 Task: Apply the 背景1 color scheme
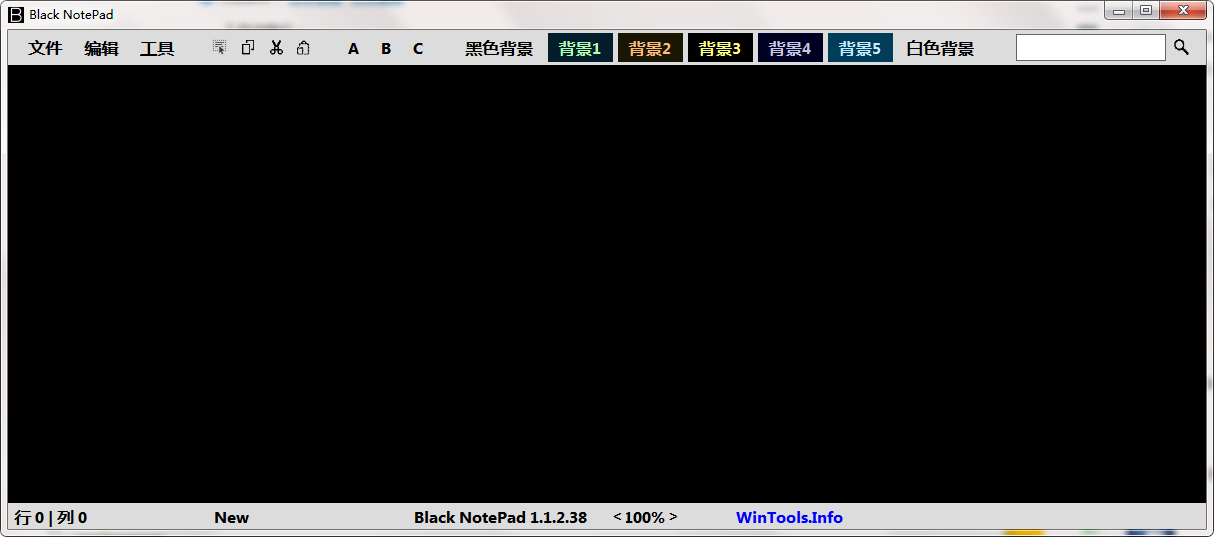click(580, 48)
